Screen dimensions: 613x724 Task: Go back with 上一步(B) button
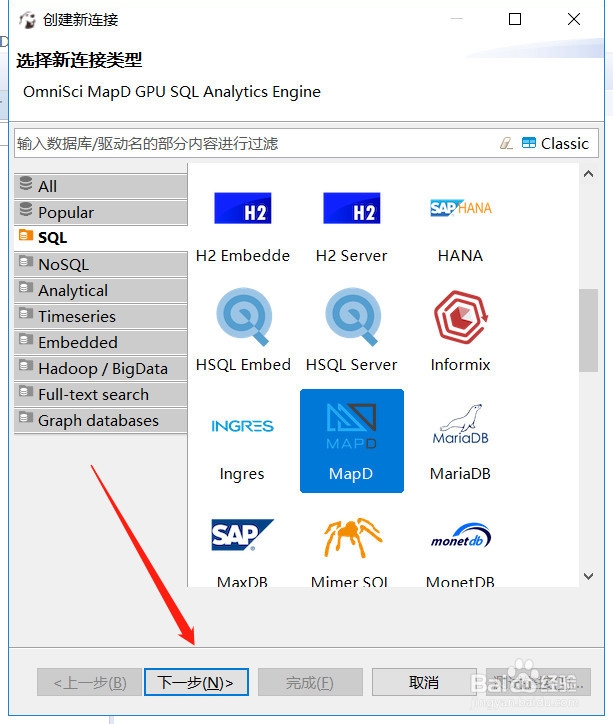(x=90, y=682)
